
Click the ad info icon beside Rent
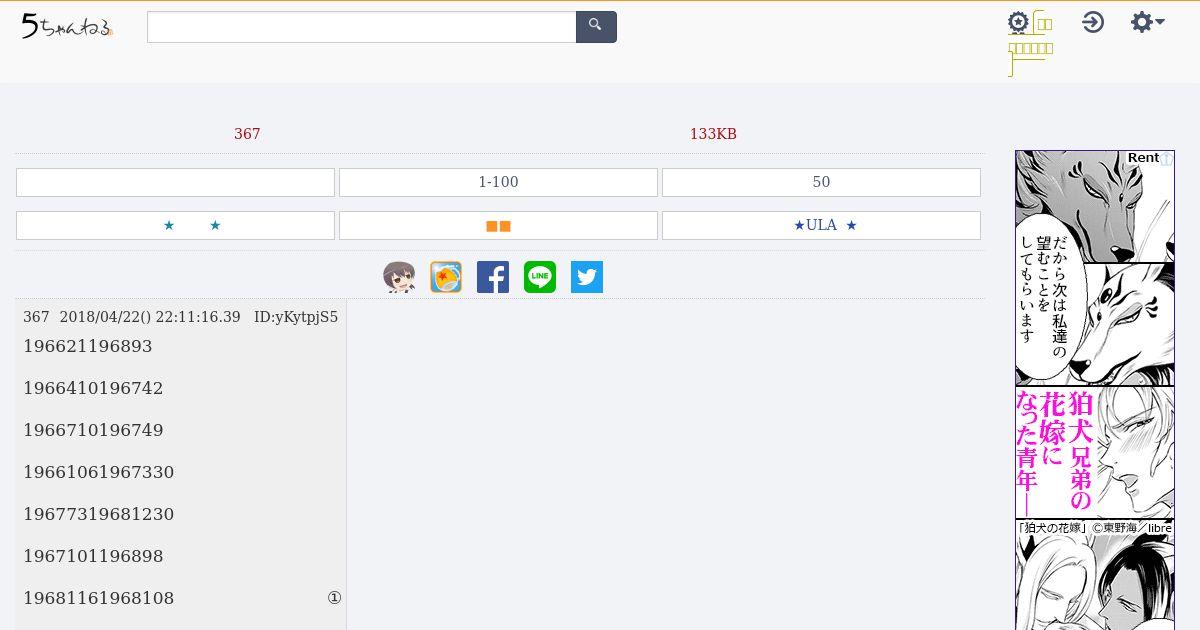pyautogui.click(x=1167, y=158)
